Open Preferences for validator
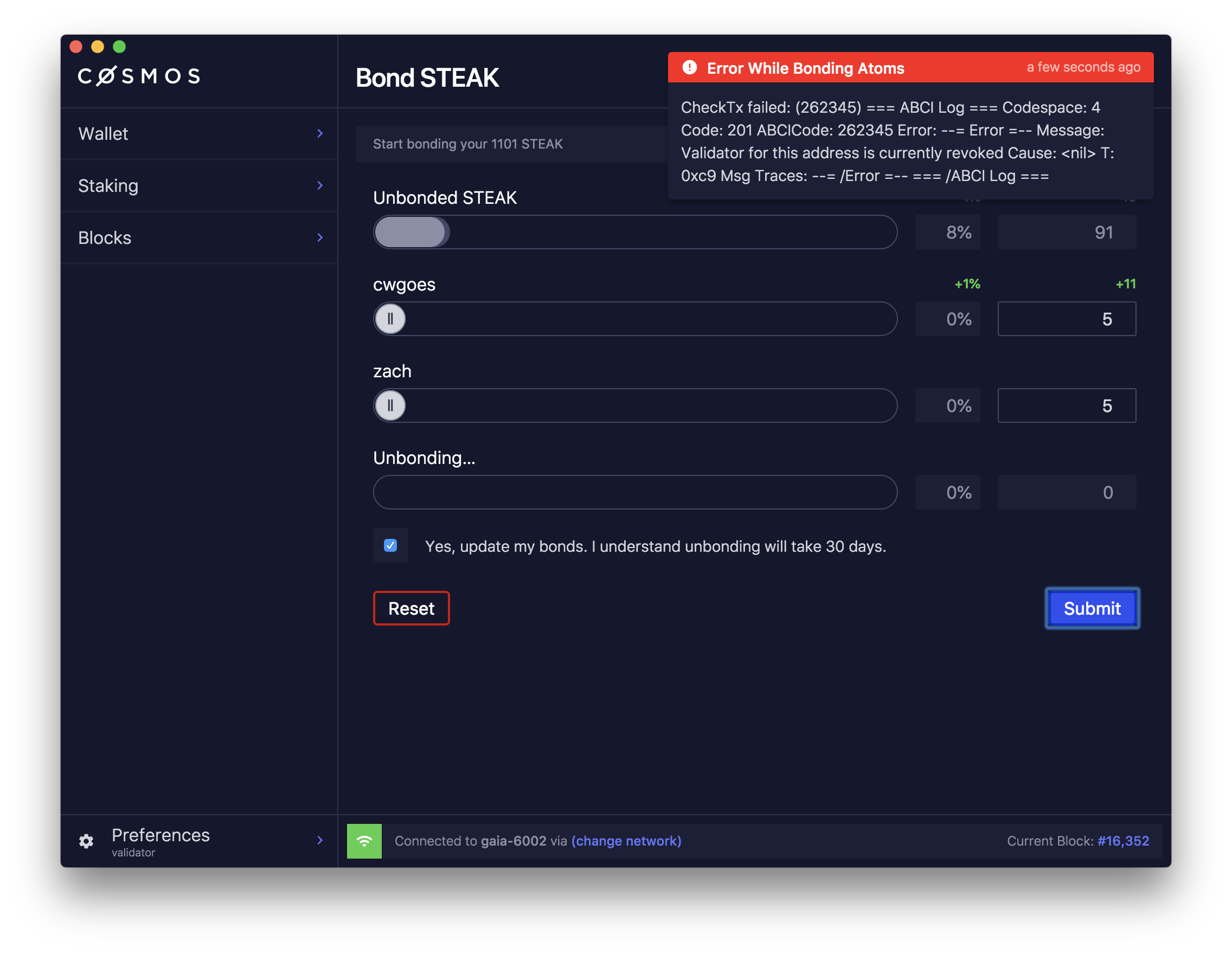 199,841
